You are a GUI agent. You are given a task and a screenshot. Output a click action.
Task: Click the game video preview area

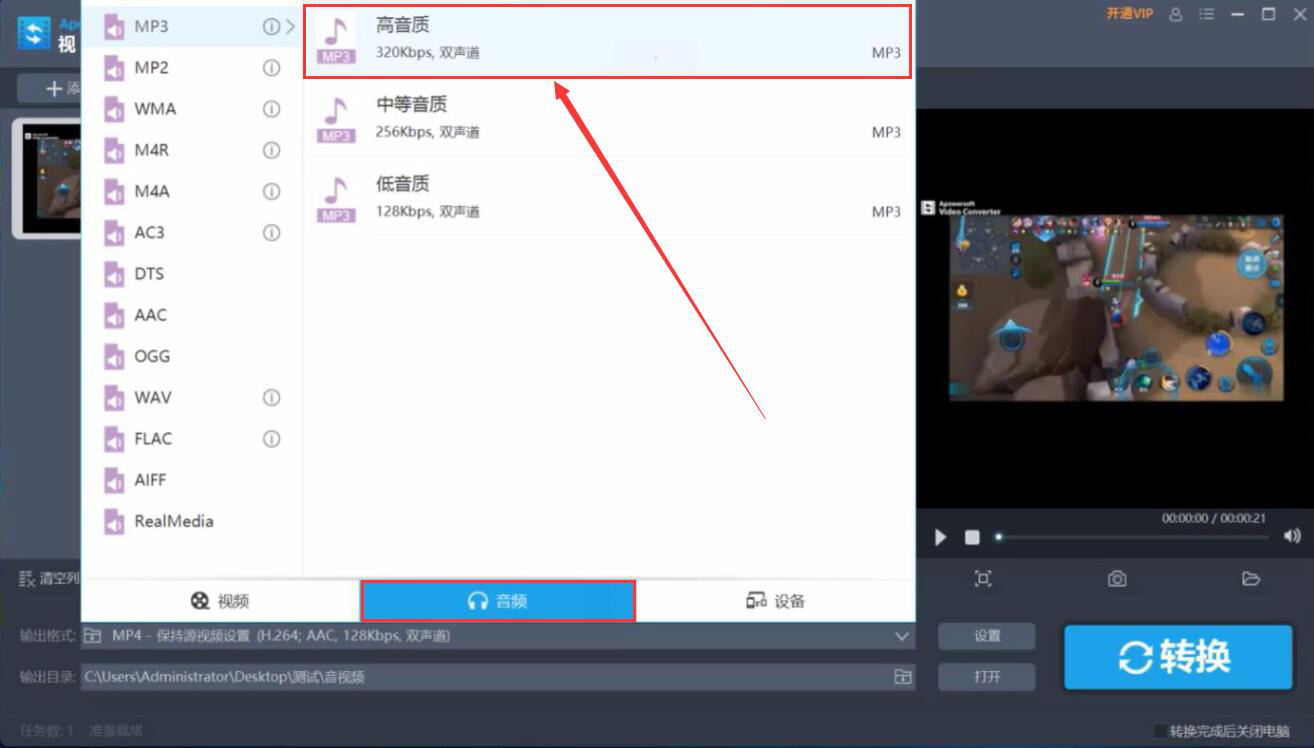pyautogui.click(x=1115, y=308)
